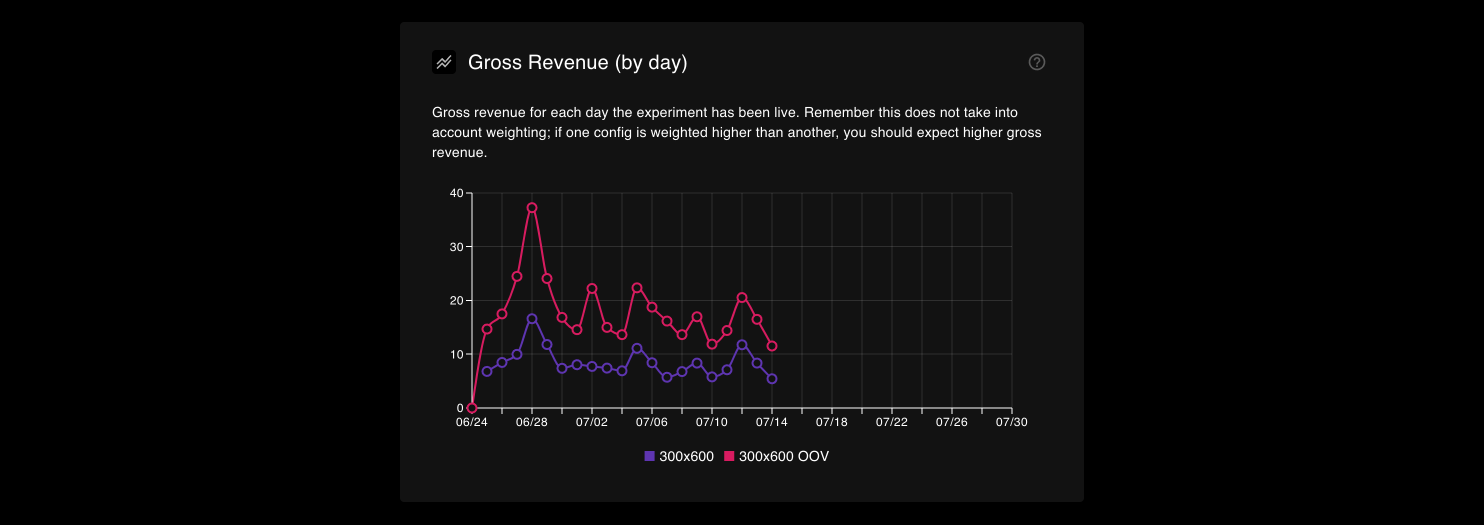Click the description paragraph about gross revenue
Screen dimensions: 1484x525
coord(737,133)
